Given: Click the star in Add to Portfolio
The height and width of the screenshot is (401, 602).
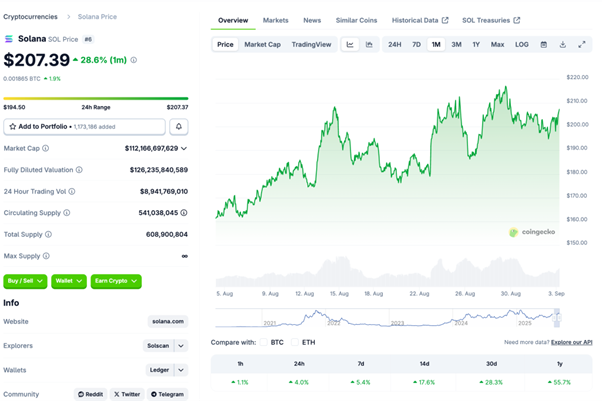Looking at the screenshot, I should (x=12, y=126).
